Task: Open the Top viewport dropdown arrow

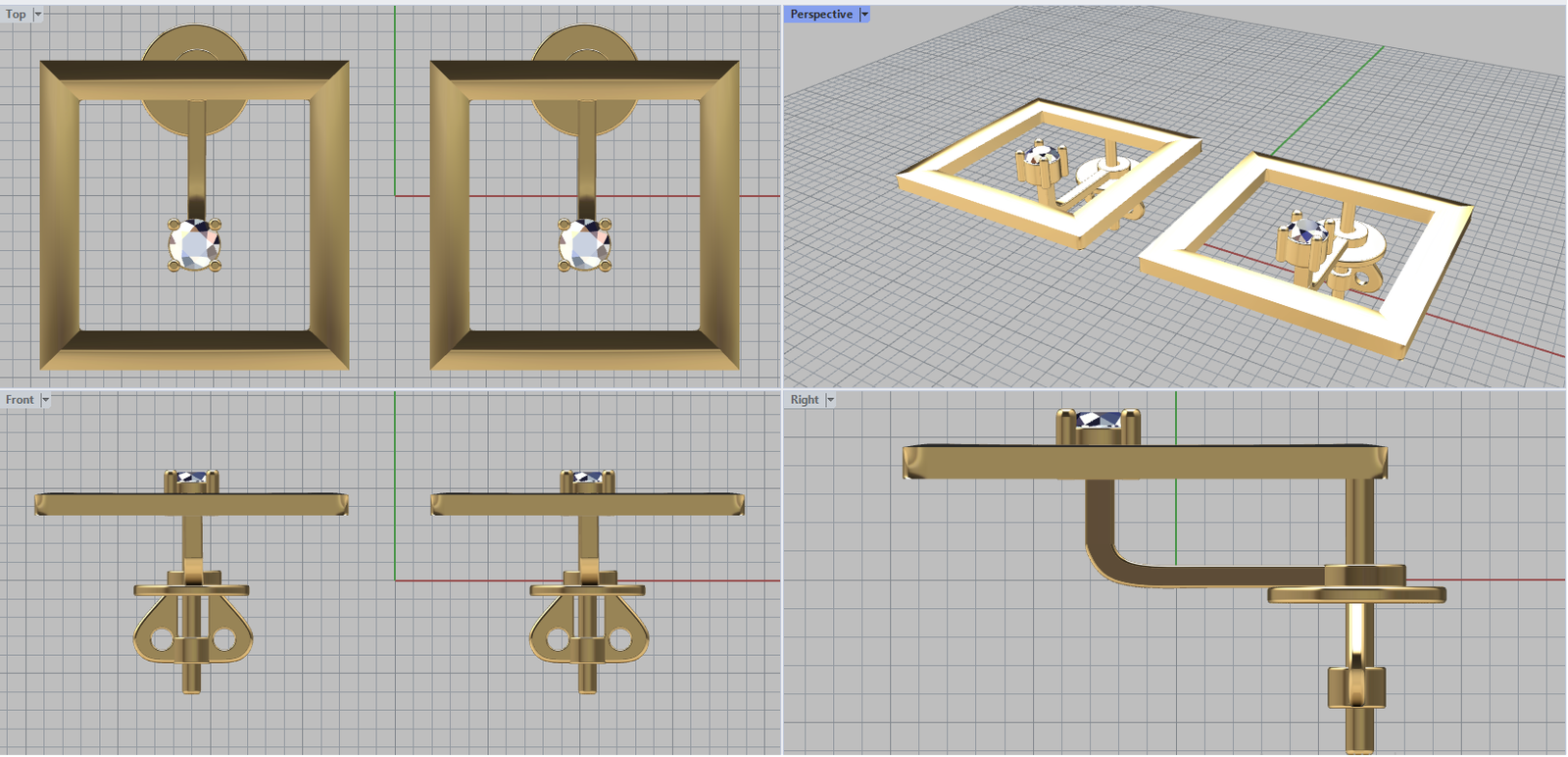Action: tap(38, 14)
